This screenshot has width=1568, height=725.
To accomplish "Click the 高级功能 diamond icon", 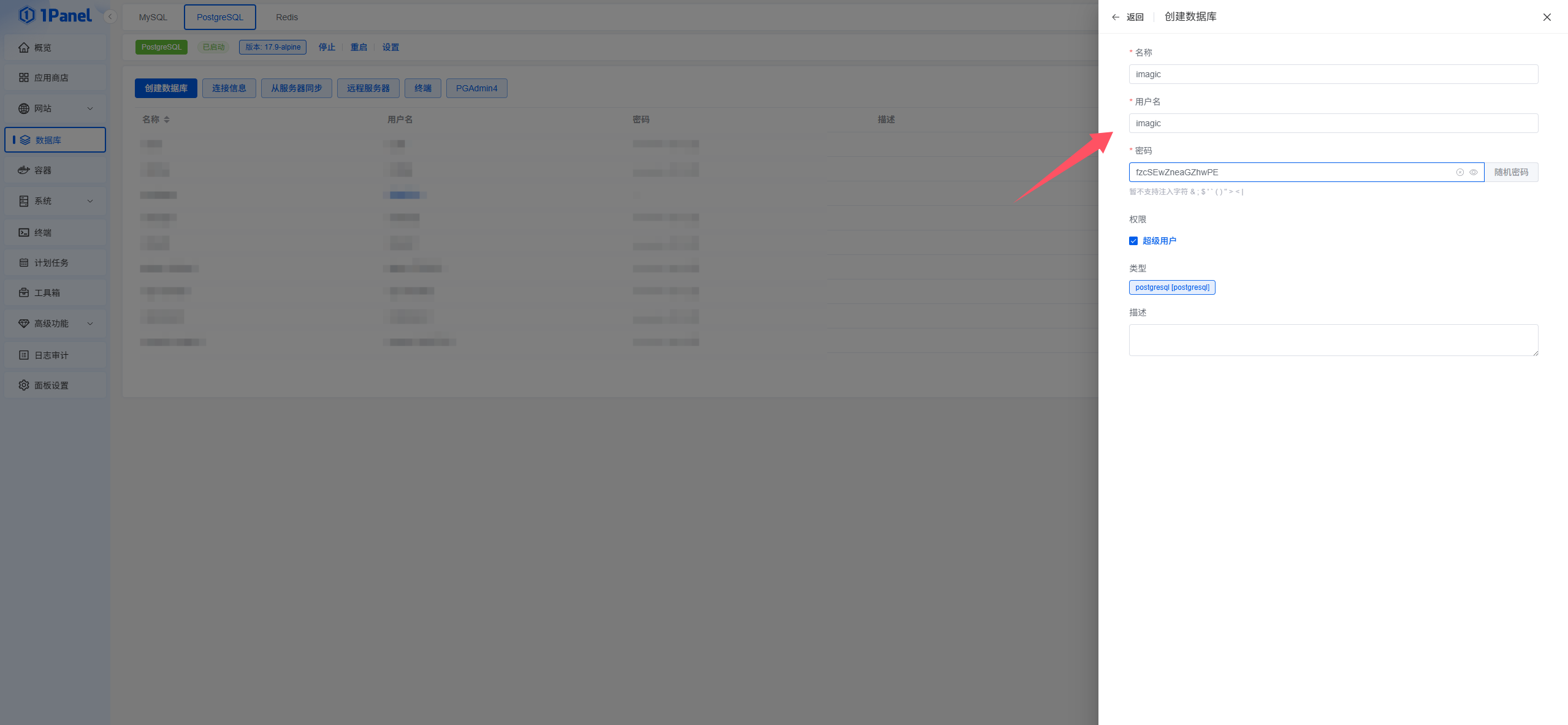I will pyautogui.click(x=24, y=324).
